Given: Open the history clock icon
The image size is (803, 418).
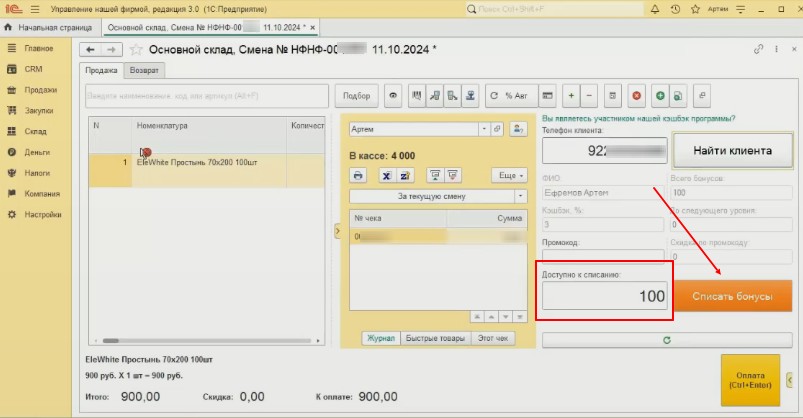Looking at the screenshot, I should point(675,9).
